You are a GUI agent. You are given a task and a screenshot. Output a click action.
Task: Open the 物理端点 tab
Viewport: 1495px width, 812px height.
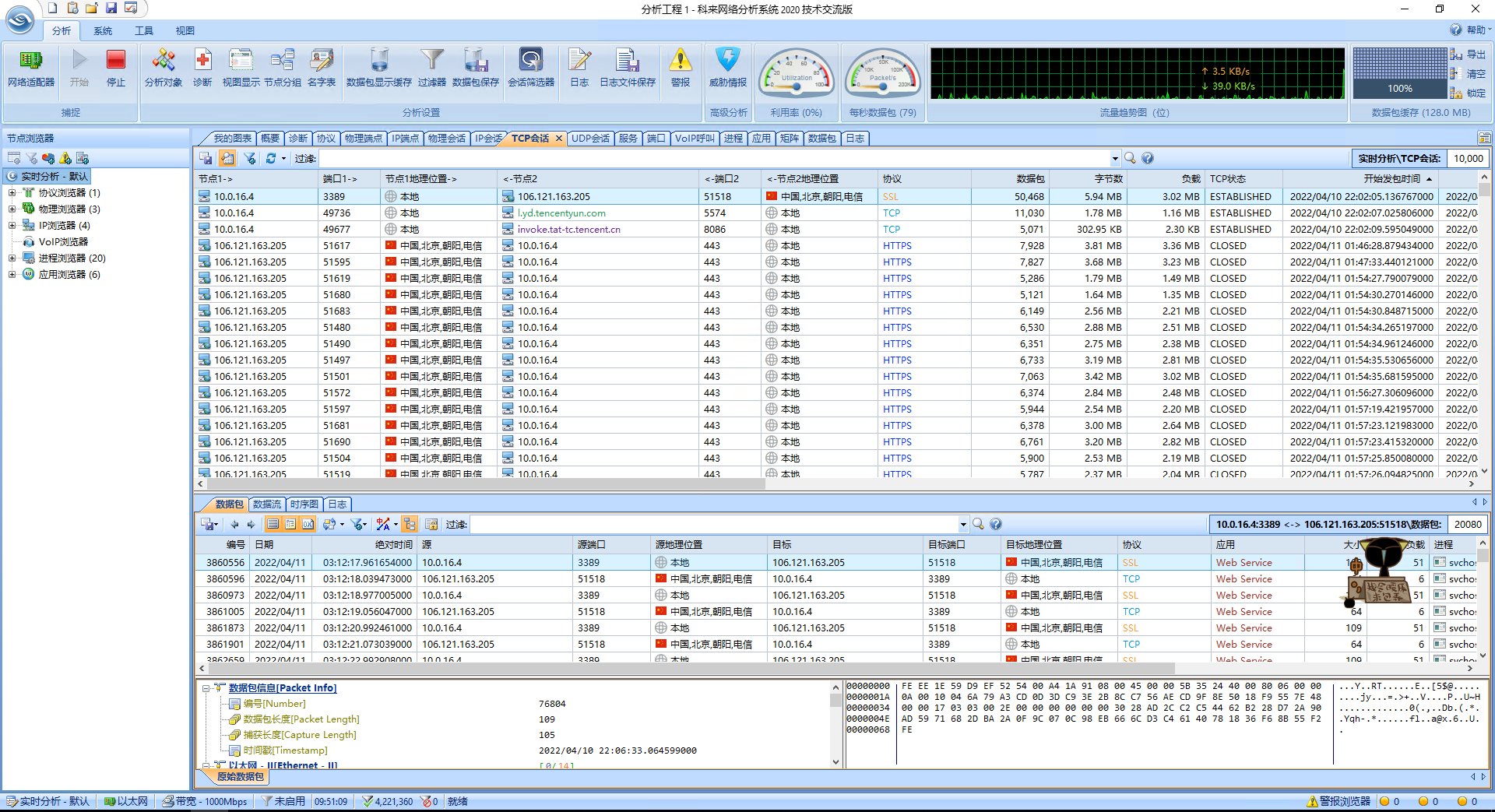pos(364,138)
